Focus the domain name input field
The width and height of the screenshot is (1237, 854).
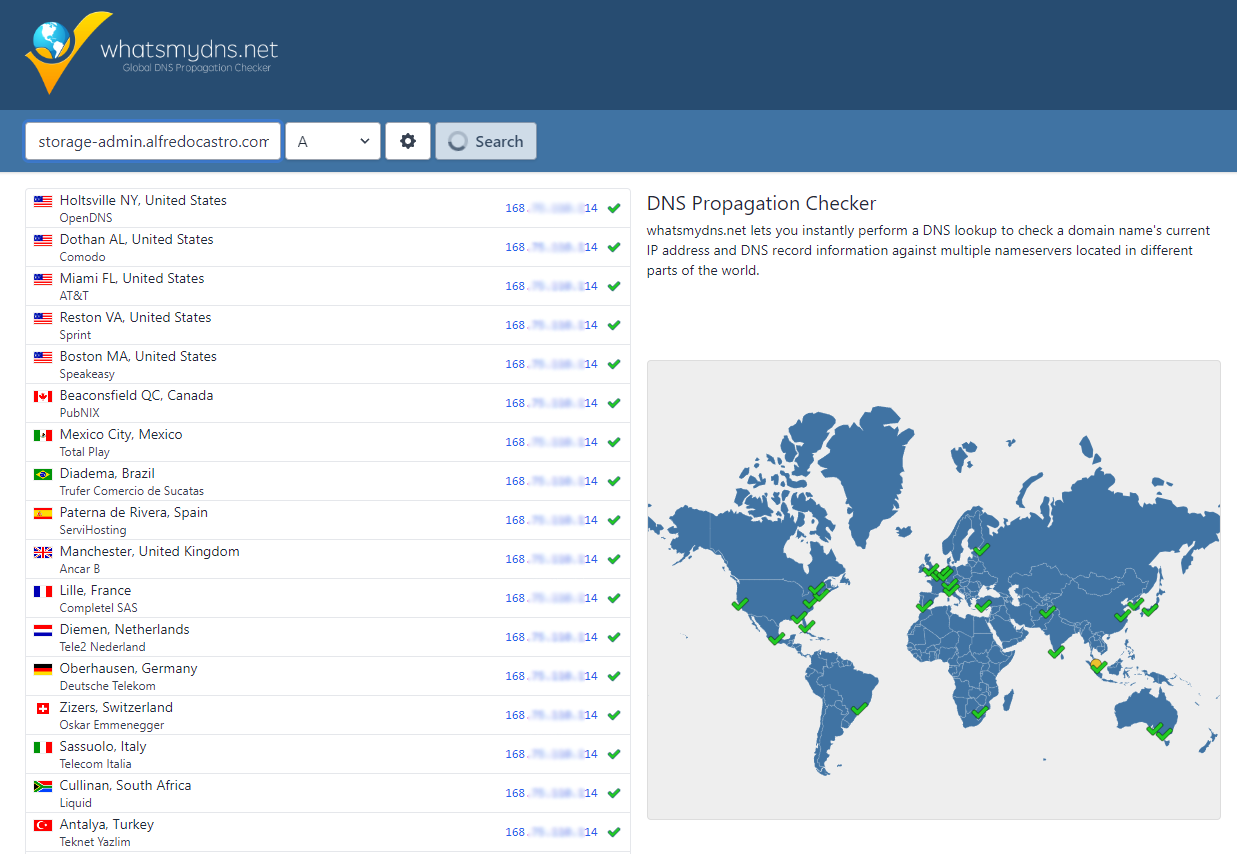(x=153, y=141)
